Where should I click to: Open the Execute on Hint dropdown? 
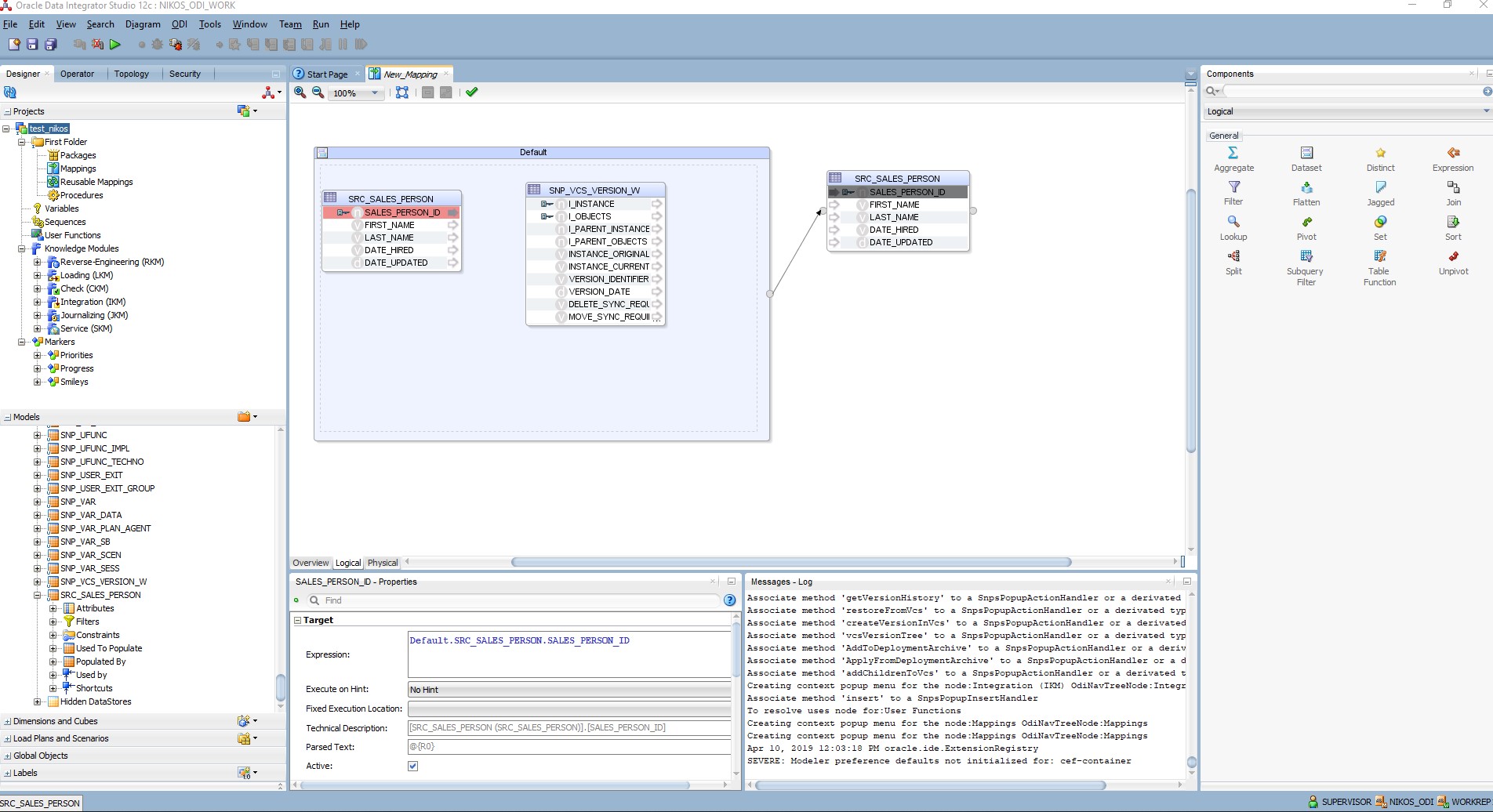point(569,690)
